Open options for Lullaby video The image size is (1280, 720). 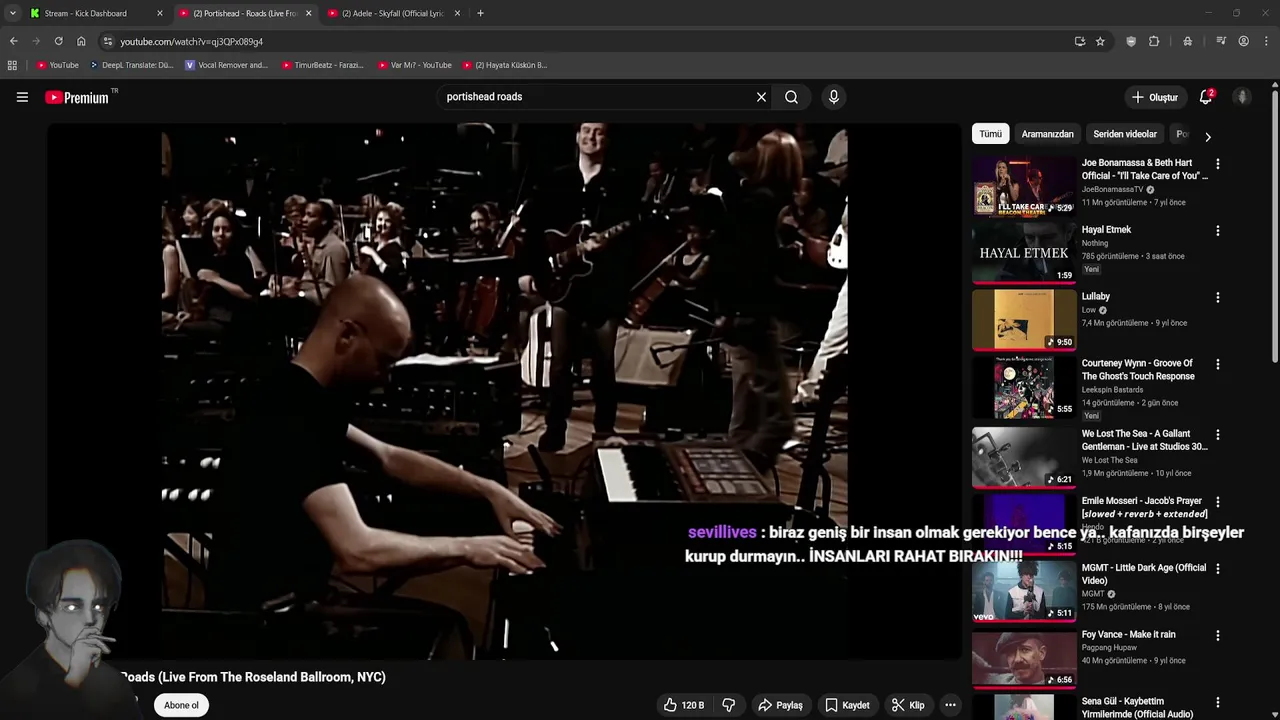(x=1217, y=298)
